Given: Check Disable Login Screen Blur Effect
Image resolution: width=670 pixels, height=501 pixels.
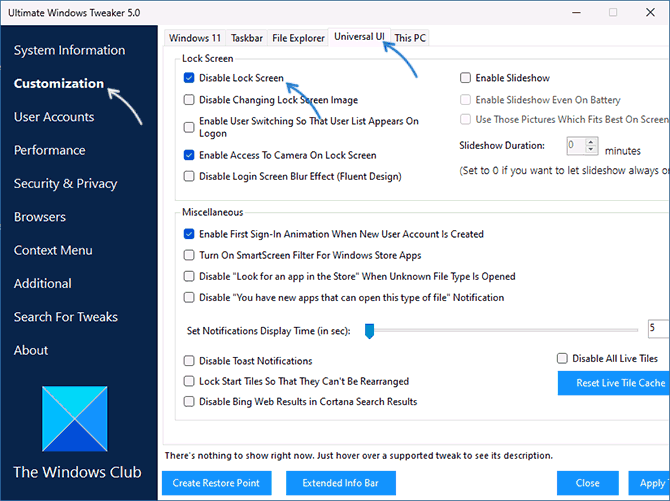Looking at the screenshot, I should click(x=189, y=176).
